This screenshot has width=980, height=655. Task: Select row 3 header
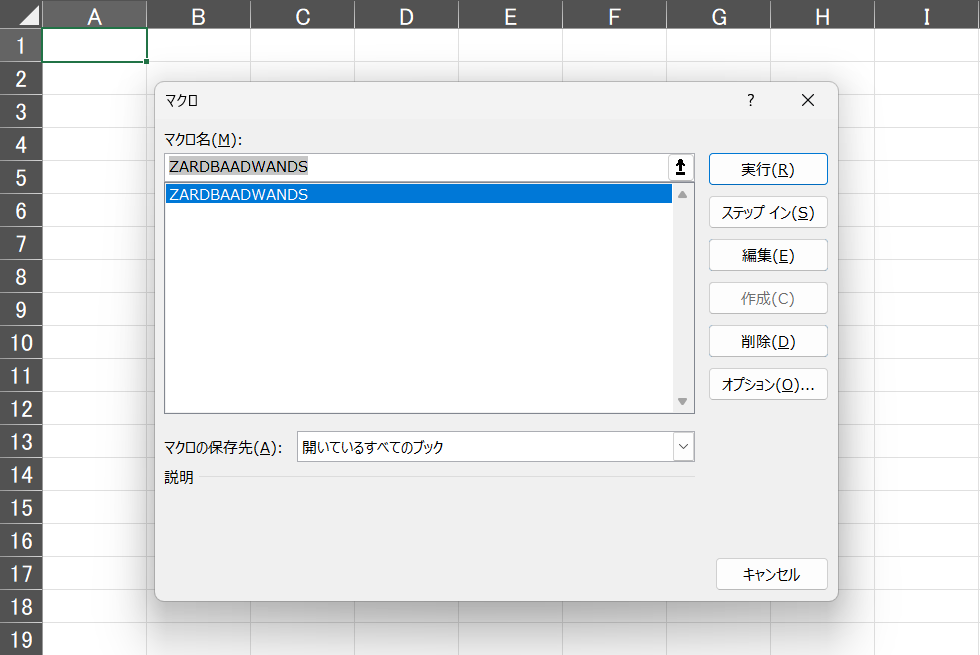[21, 112]
